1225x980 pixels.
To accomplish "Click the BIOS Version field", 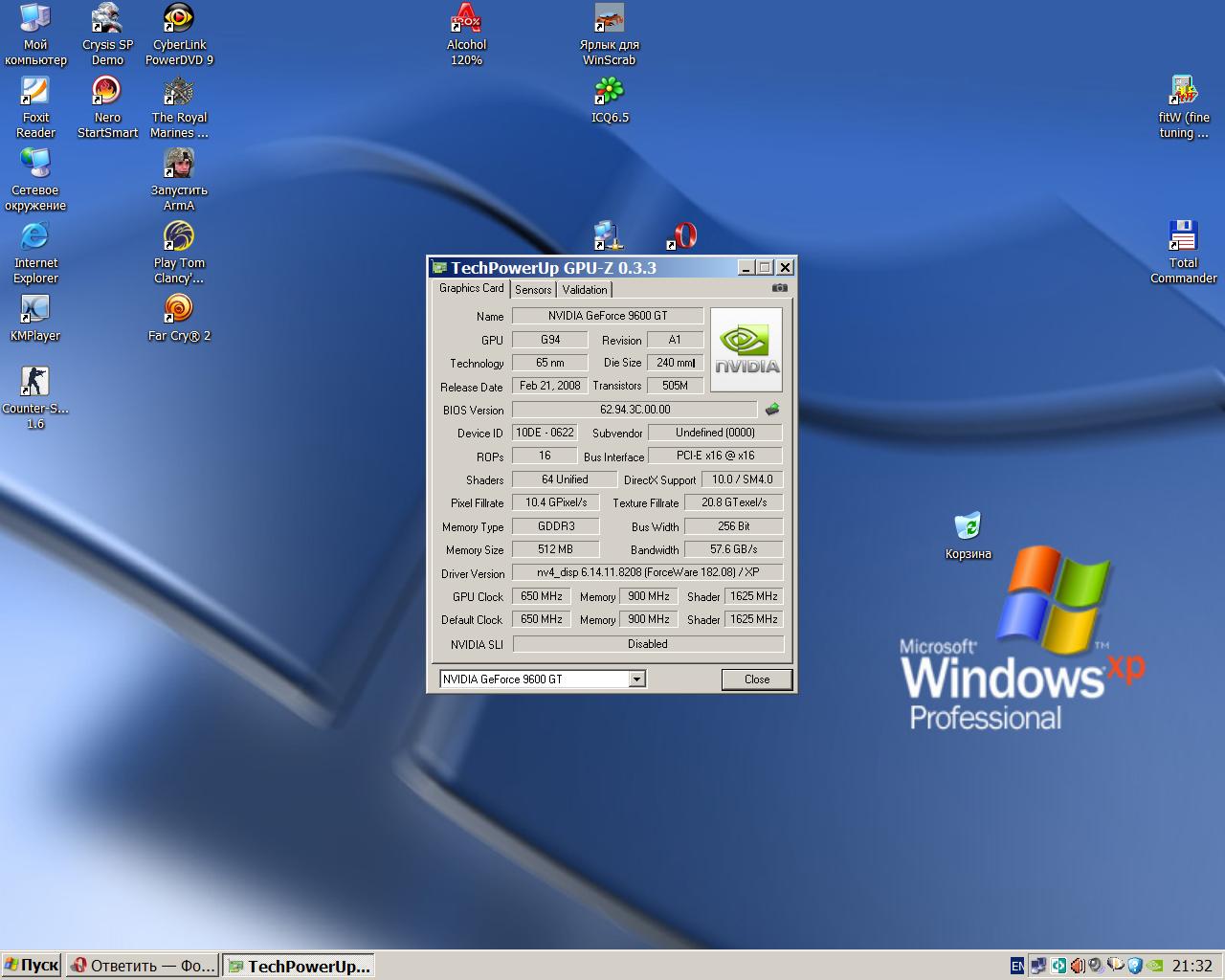I will tap(635, 410).
